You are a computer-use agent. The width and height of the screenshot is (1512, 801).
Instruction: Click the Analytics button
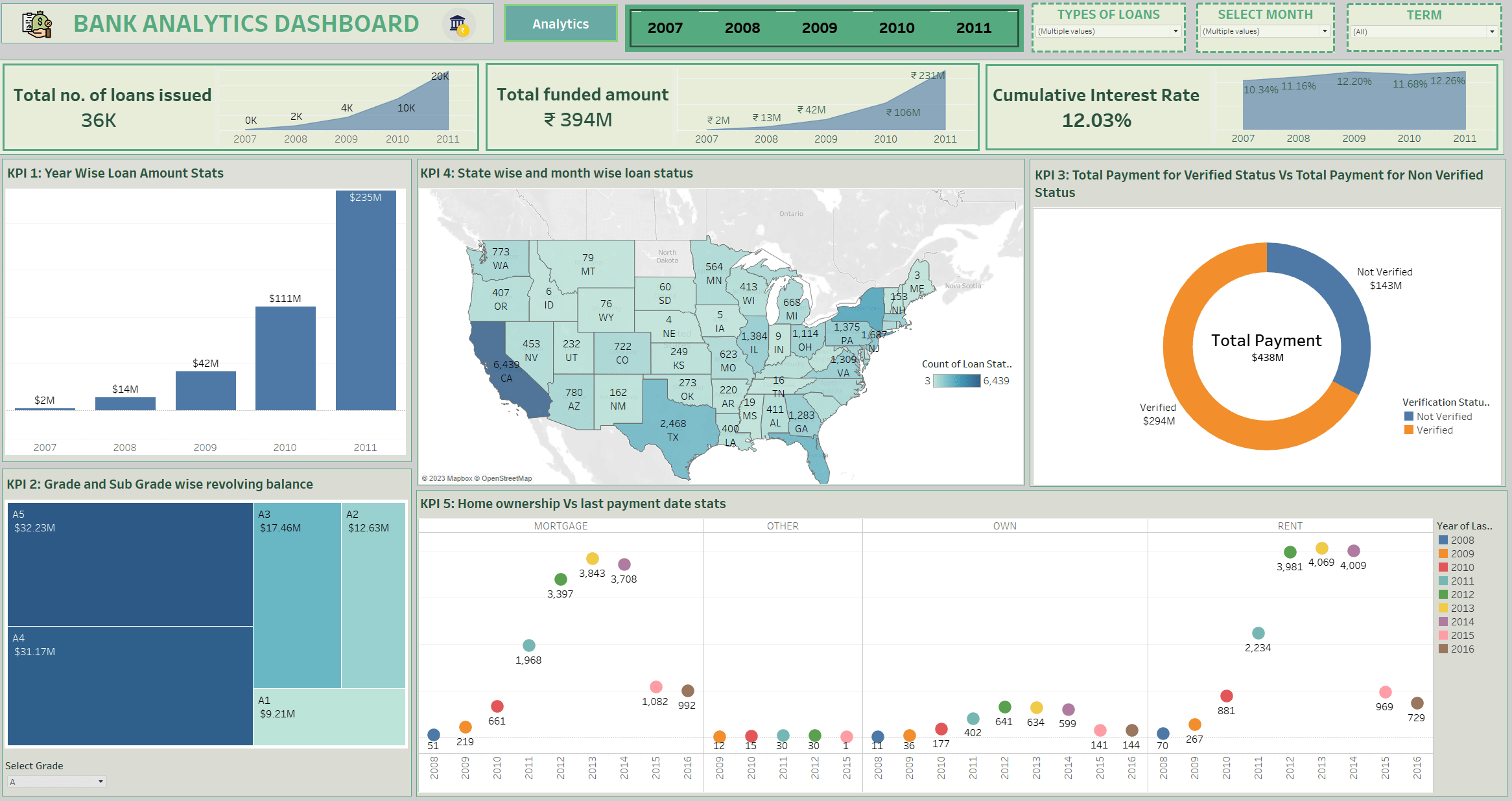point(560,24)
